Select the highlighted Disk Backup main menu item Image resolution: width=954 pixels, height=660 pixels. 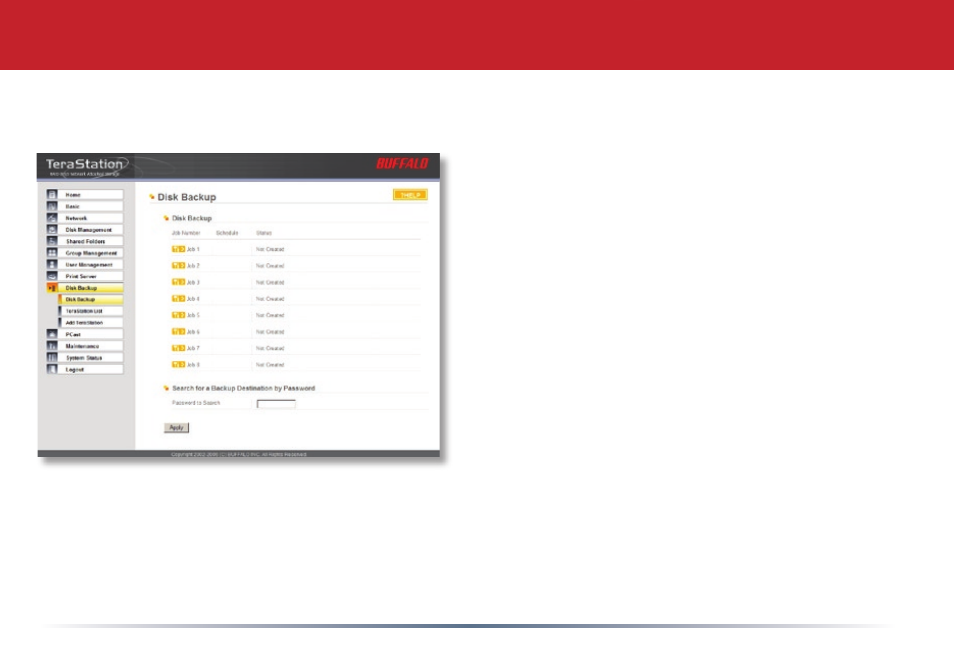tap(91, 288)
